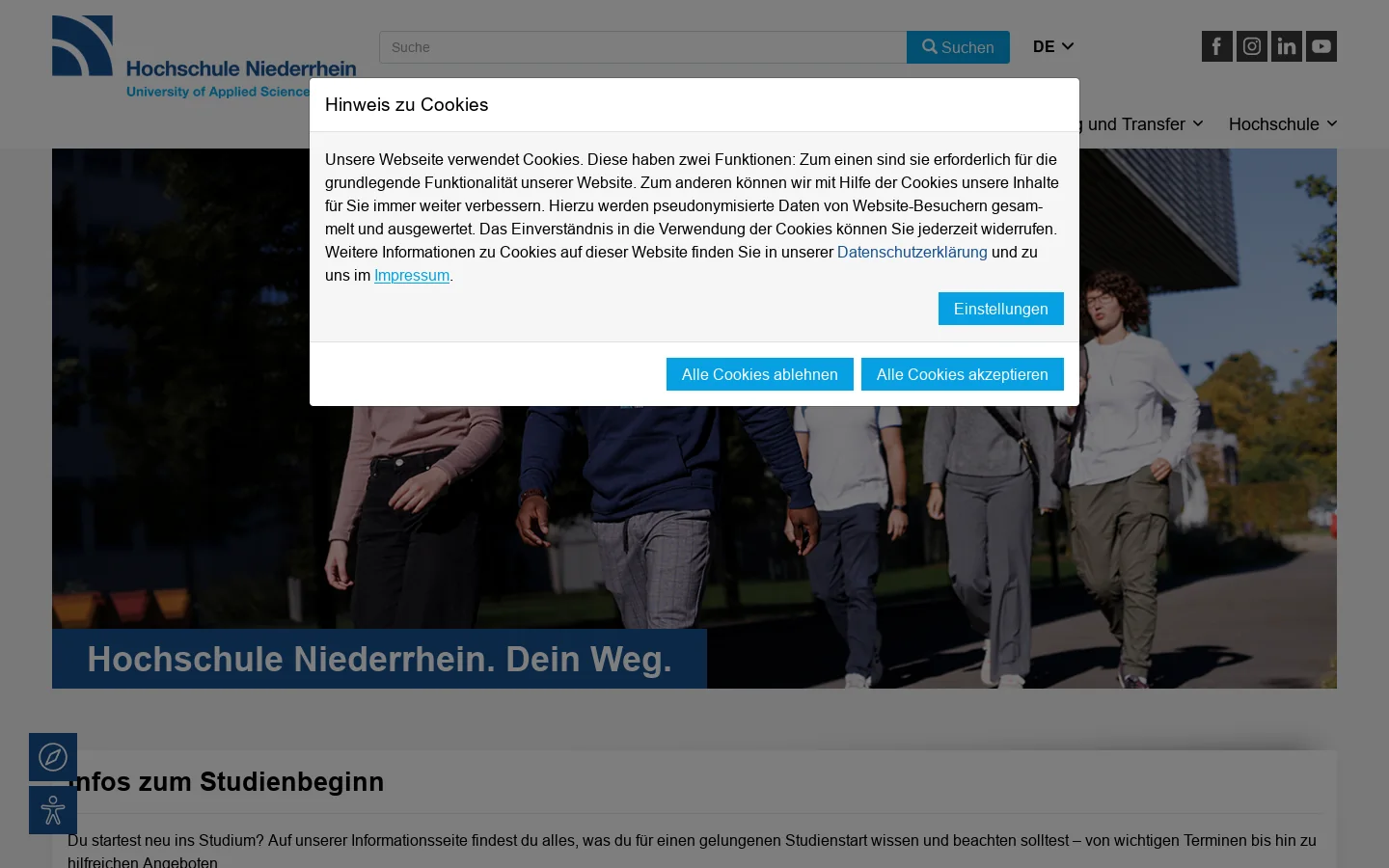Click Alle Cookies akzeptieren
This screenshot has height=868, width=1389.
(x=963, y=374)
